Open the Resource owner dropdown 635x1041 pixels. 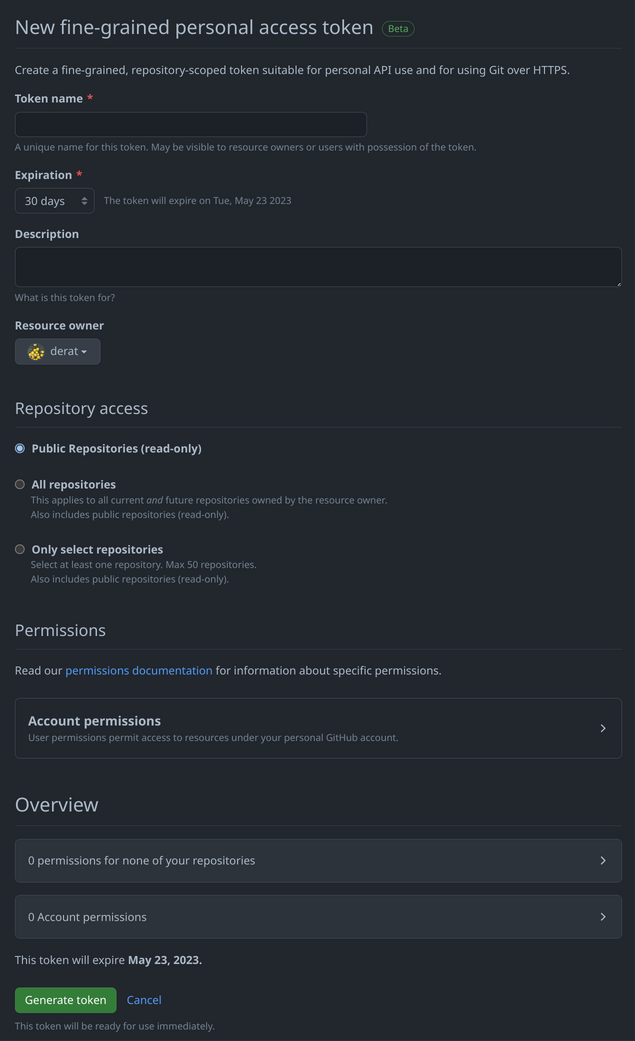pos(57,351)
